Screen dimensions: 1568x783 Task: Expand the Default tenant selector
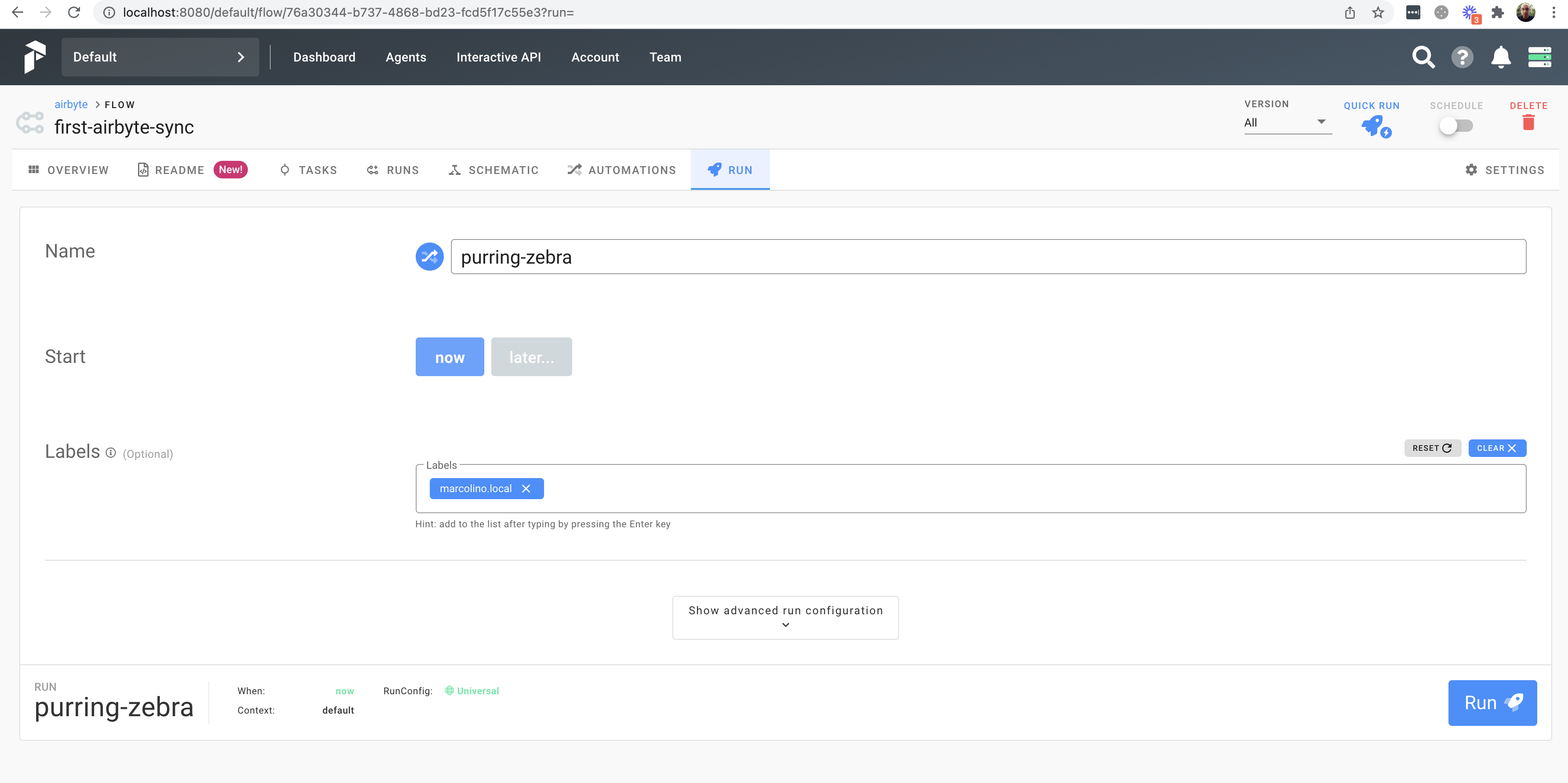tap(160, 57)
